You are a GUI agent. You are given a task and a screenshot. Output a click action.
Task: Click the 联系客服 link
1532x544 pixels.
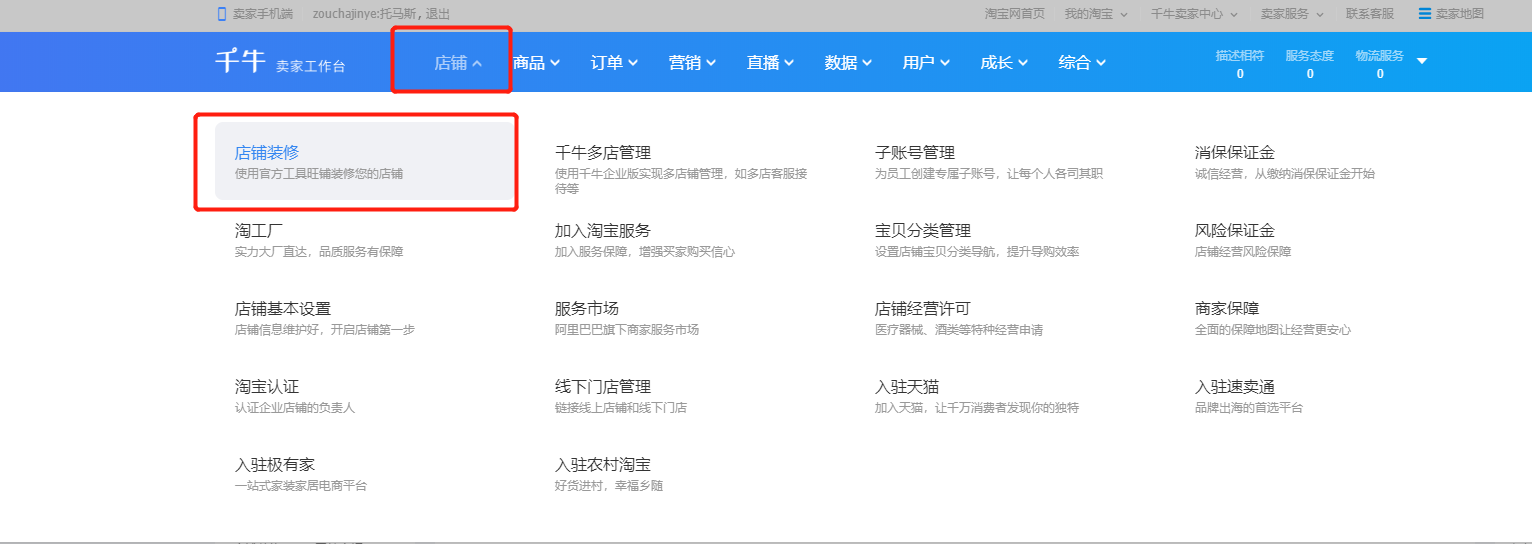click(1370, 14)
